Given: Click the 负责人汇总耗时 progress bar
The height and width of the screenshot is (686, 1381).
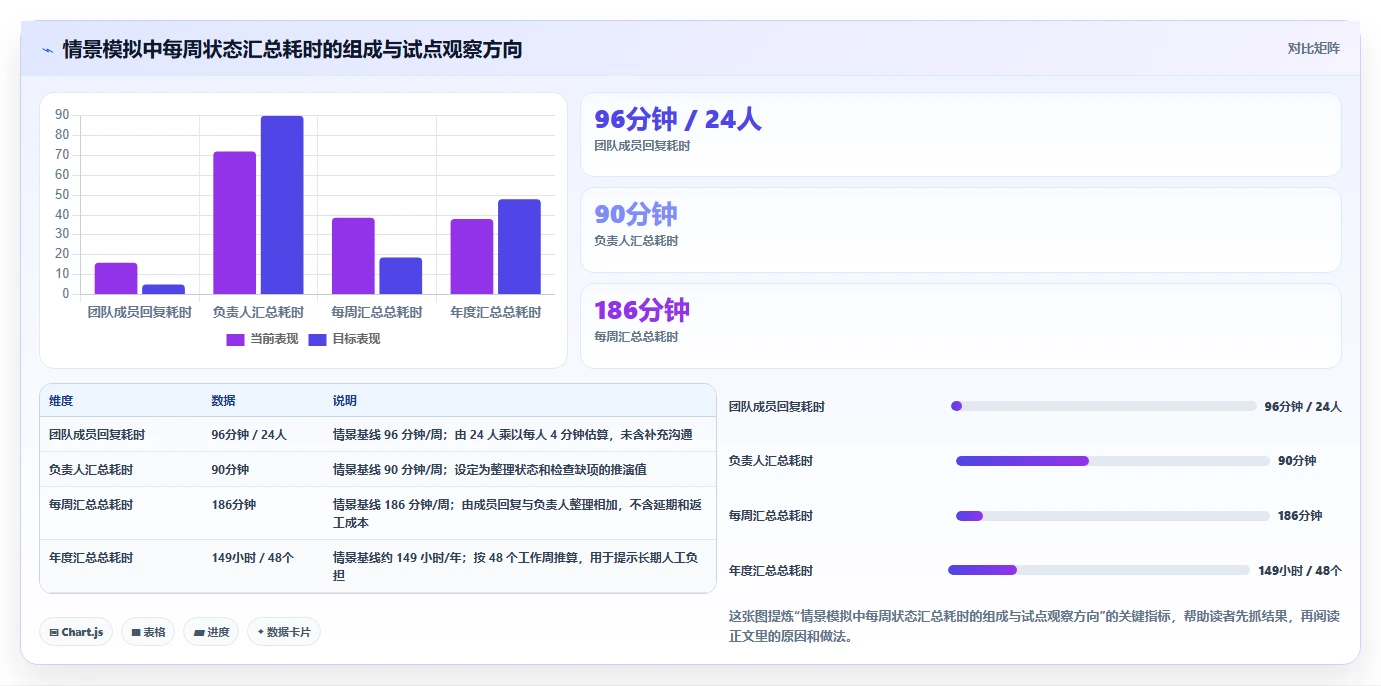Looking at the screenshot, I should point(1113,461).
